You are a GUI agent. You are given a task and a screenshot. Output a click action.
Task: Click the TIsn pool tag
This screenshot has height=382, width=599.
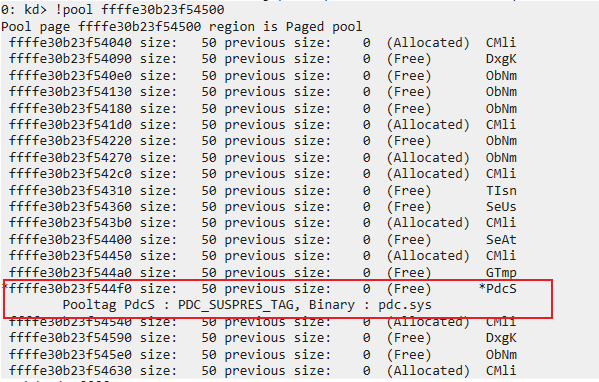[x=501, y=190]
